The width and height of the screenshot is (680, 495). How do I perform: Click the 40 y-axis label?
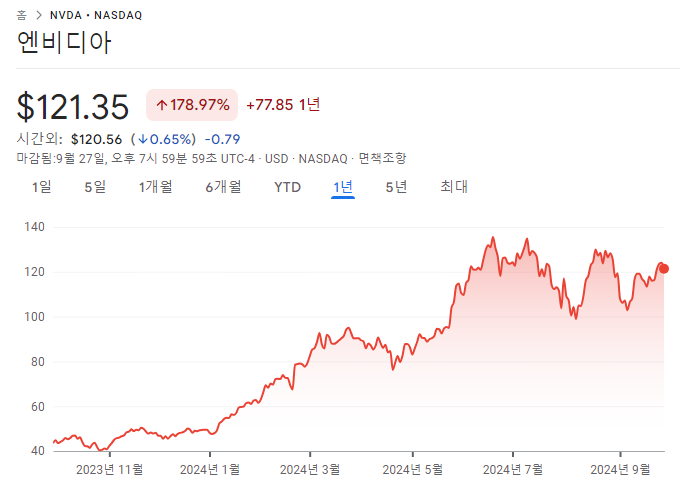tap(38, 451)
